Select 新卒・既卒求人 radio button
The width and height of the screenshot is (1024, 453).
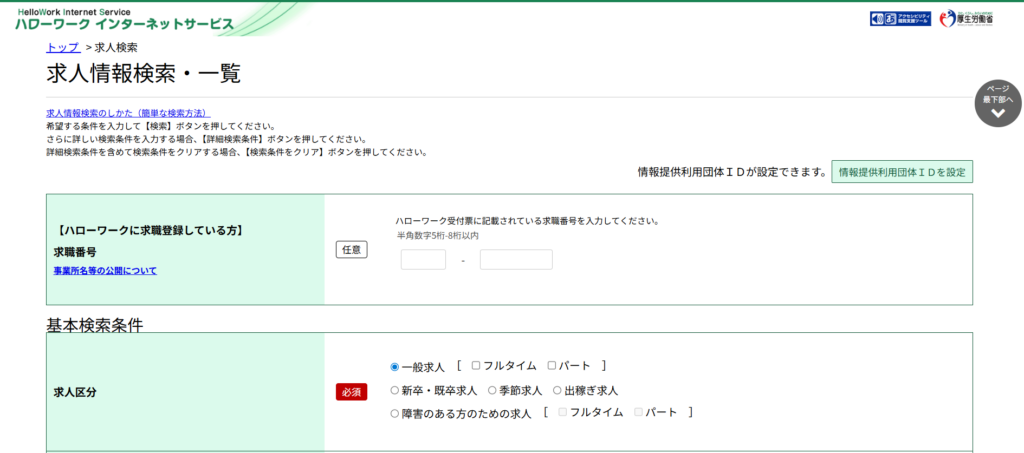[x=394, y=390]
